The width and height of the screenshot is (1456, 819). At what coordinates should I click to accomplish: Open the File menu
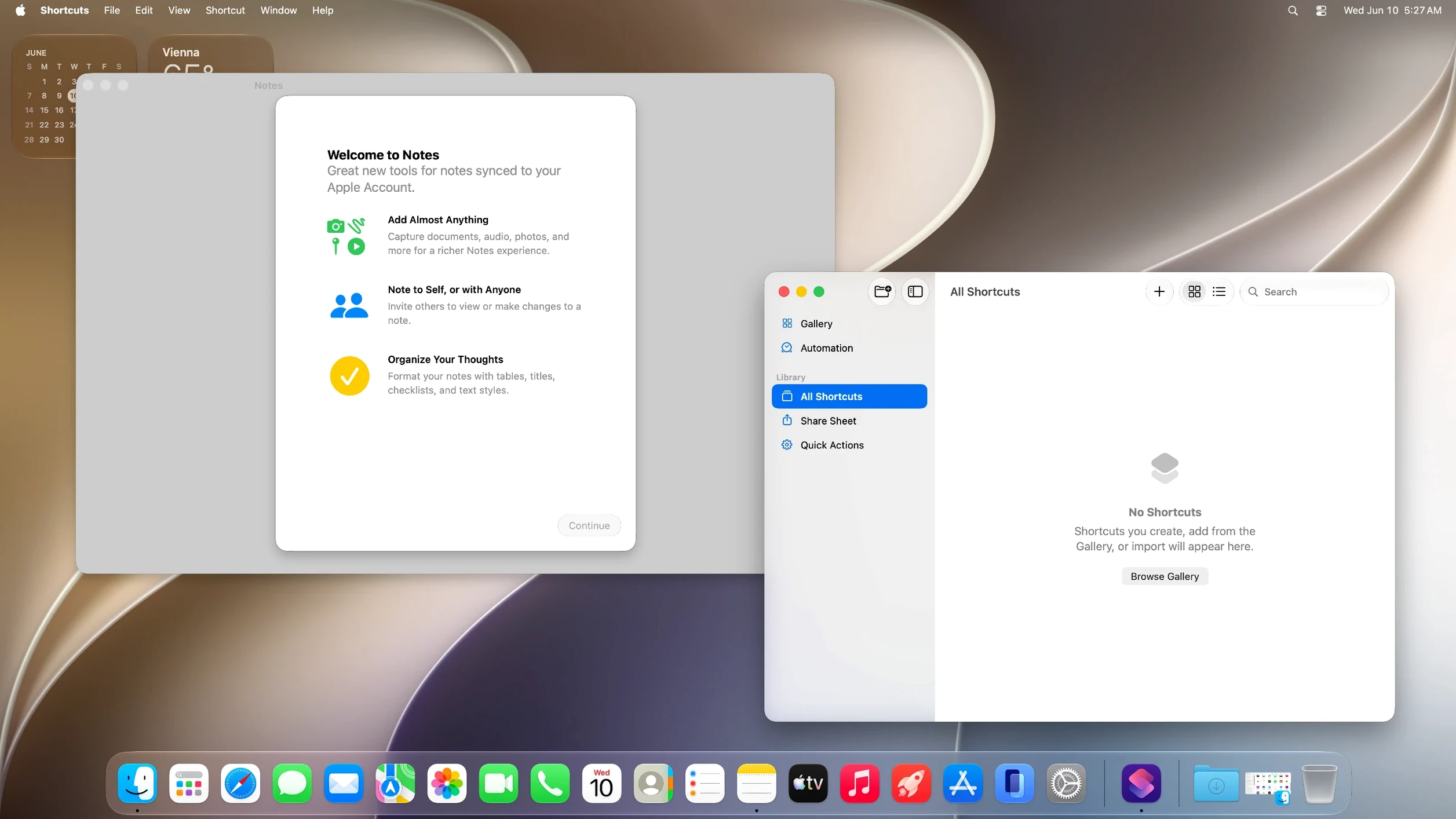tap(112, 10)
